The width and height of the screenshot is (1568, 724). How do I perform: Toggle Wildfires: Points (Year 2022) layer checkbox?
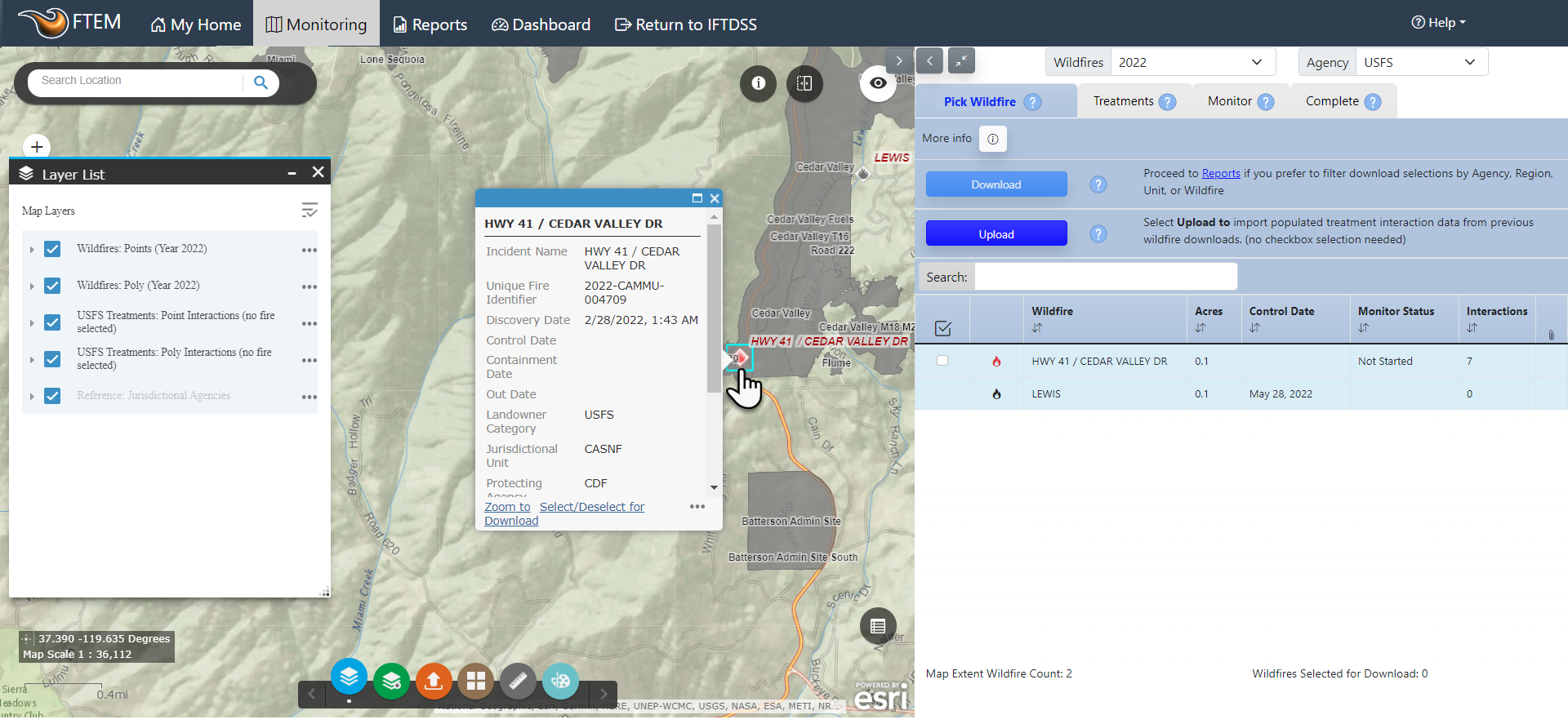pyautogui.click(x=52, y=249)
